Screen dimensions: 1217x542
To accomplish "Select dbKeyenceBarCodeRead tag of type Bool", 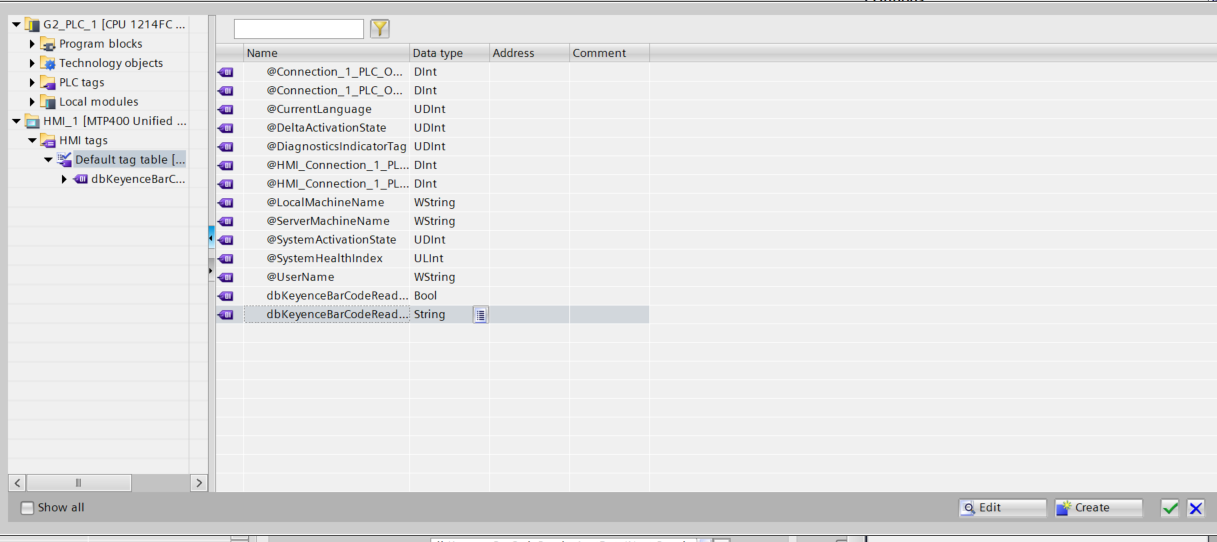I will click(x=337, y=296).
